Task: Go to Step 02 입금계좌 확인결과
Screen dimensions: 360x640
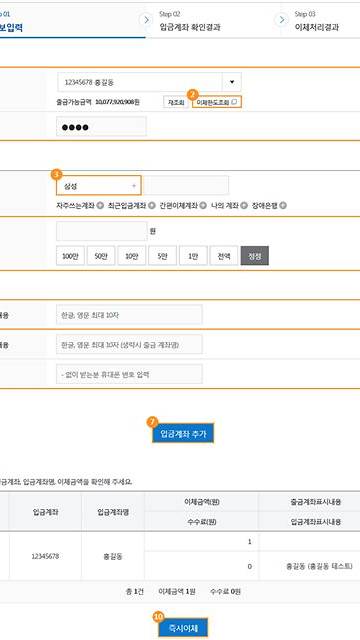Action: [190, 22]
